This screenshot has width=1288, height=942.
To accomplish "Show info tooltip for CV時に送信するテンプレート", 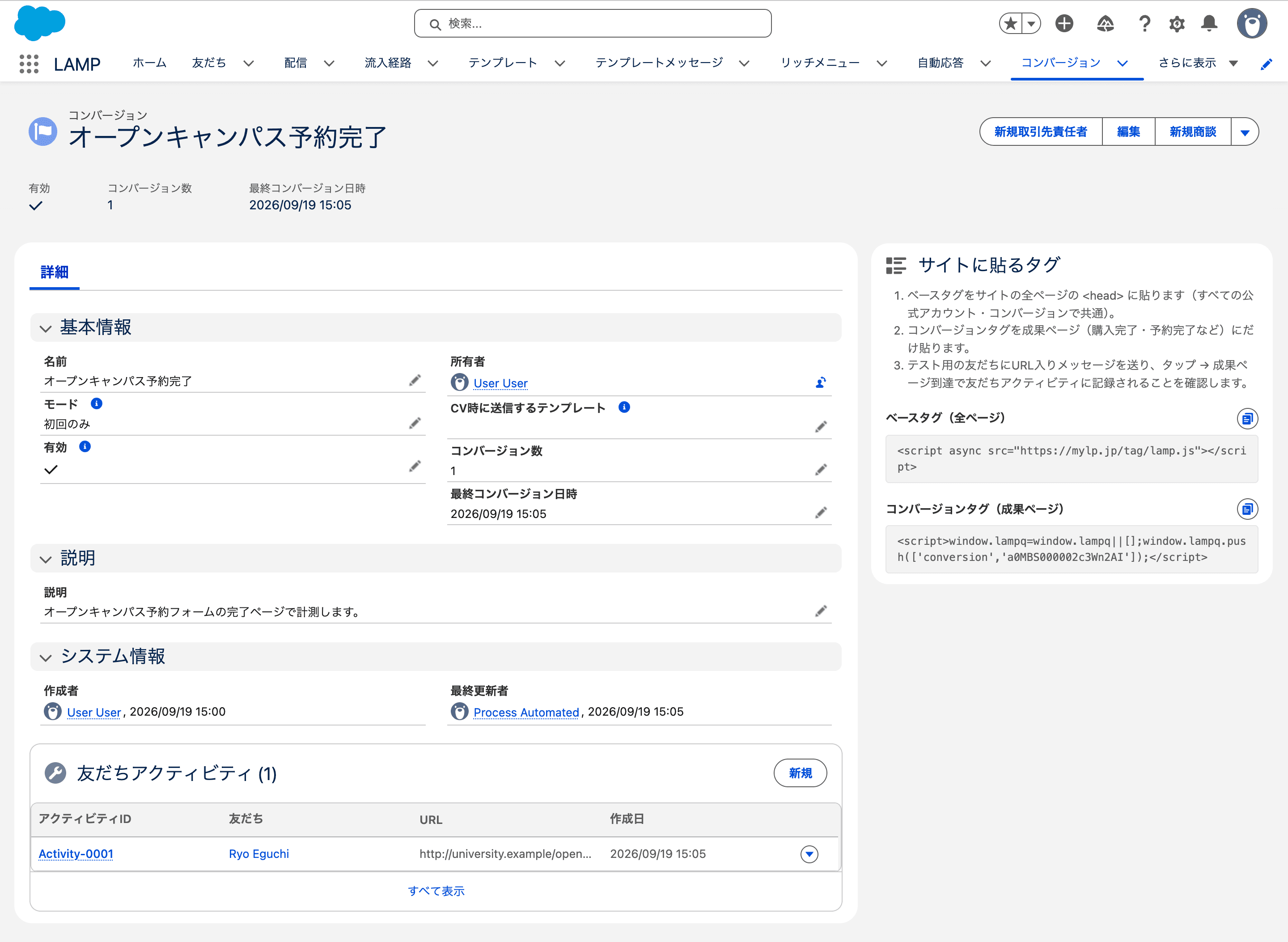I will click(x=624, y=407).
